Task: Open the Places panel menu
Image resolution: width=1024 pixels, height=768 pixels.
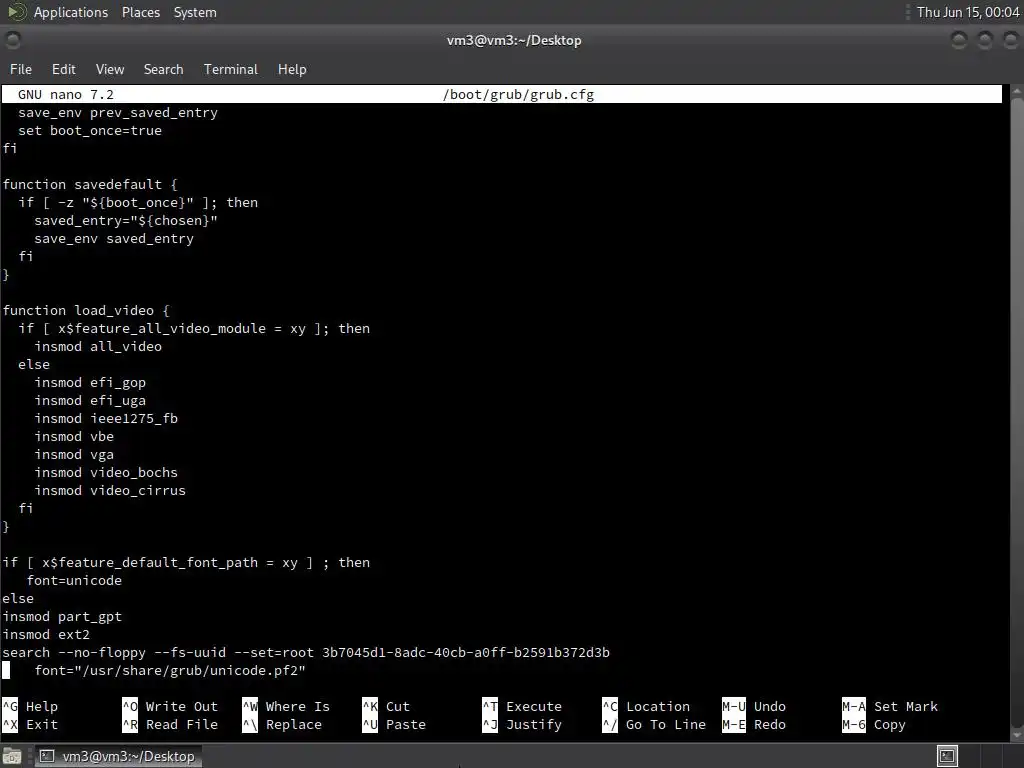Action: tap(140, 12)
